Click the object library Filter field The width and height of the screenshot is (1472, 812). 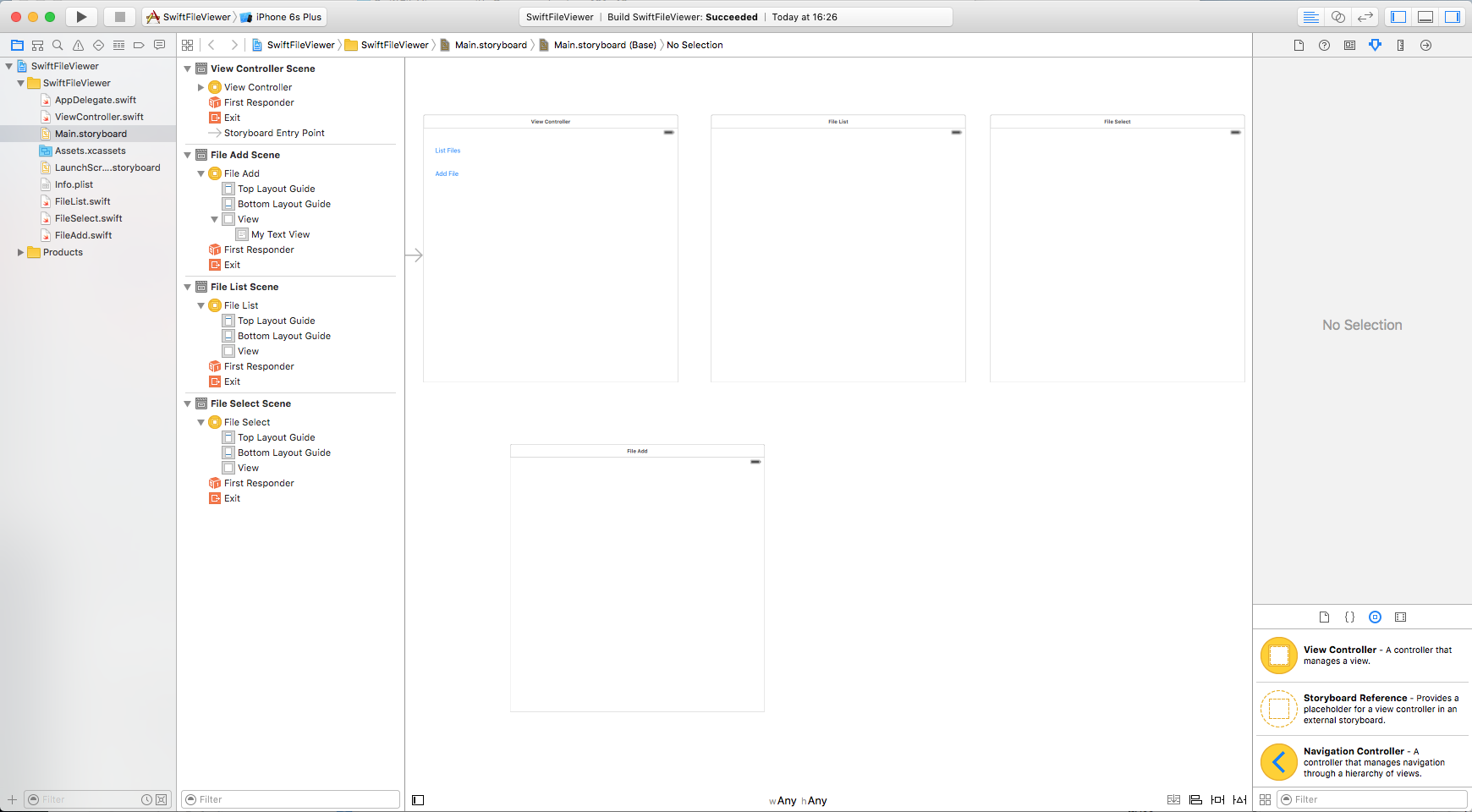[x=1376, y=799]
